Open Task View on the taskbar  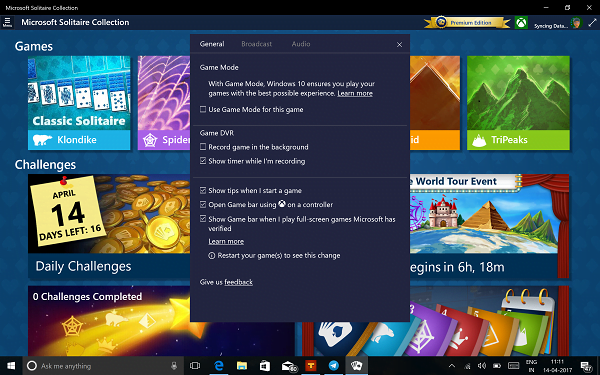click(195, 366)
